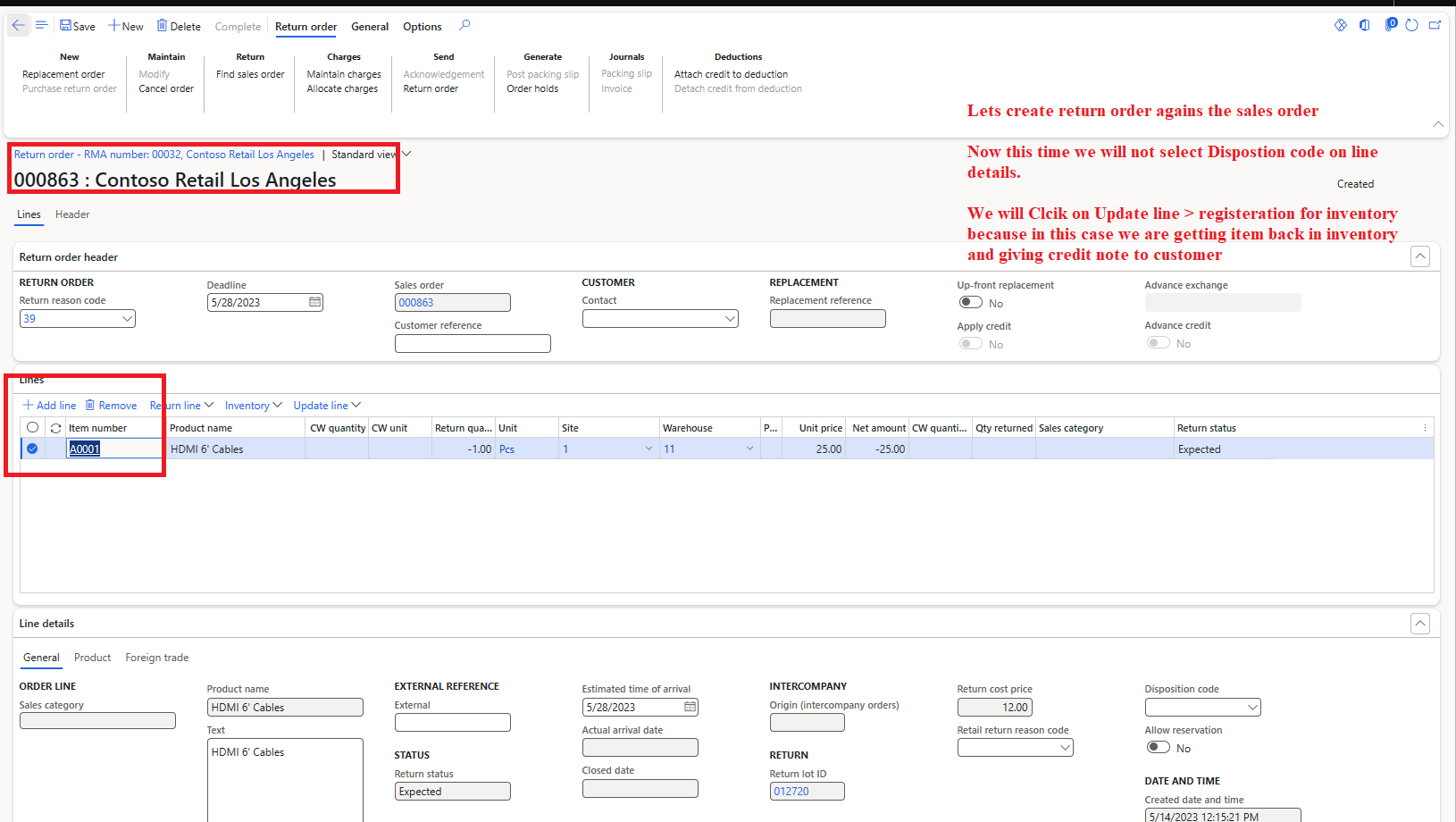Image resolution: width=1456 pixels, height=822 pixels.
Task: Toggle Allow reservation to Yes
Action: [x=1158, y=746]
